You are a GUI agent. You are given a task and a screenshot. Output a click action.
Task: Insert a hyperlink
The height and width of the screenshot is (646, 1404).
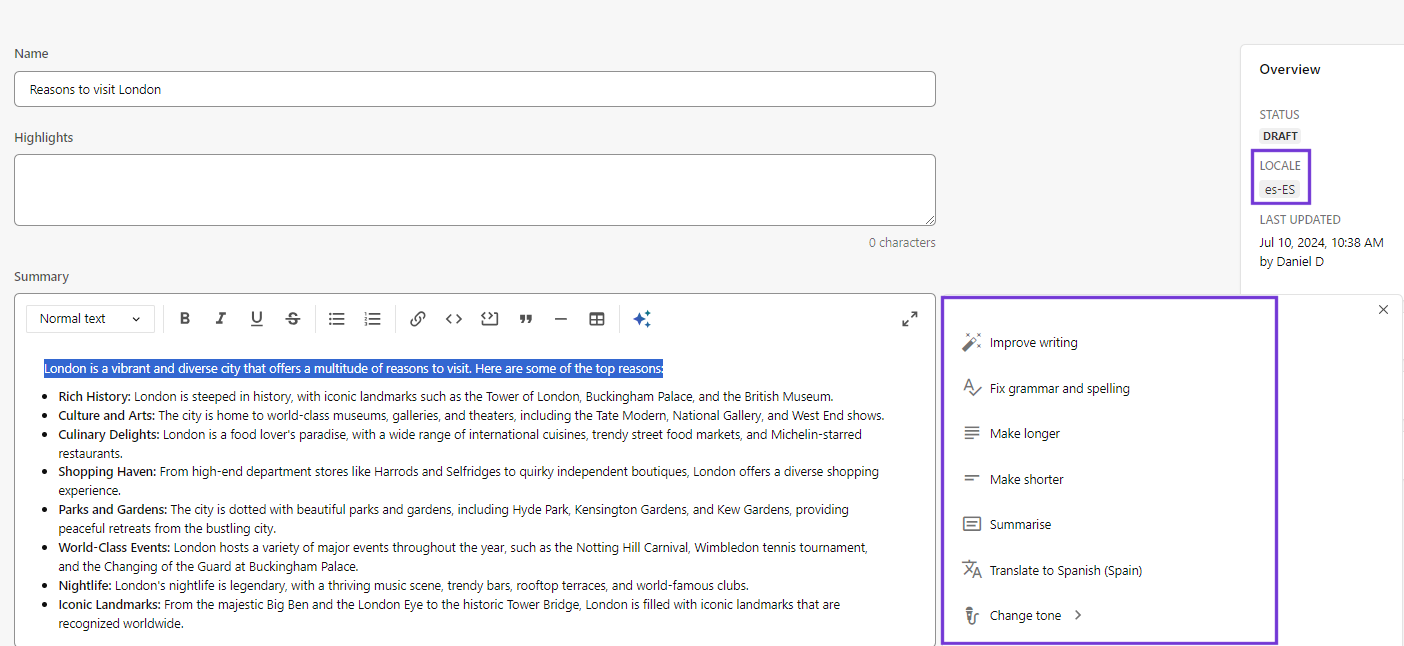tap(418, 319)
